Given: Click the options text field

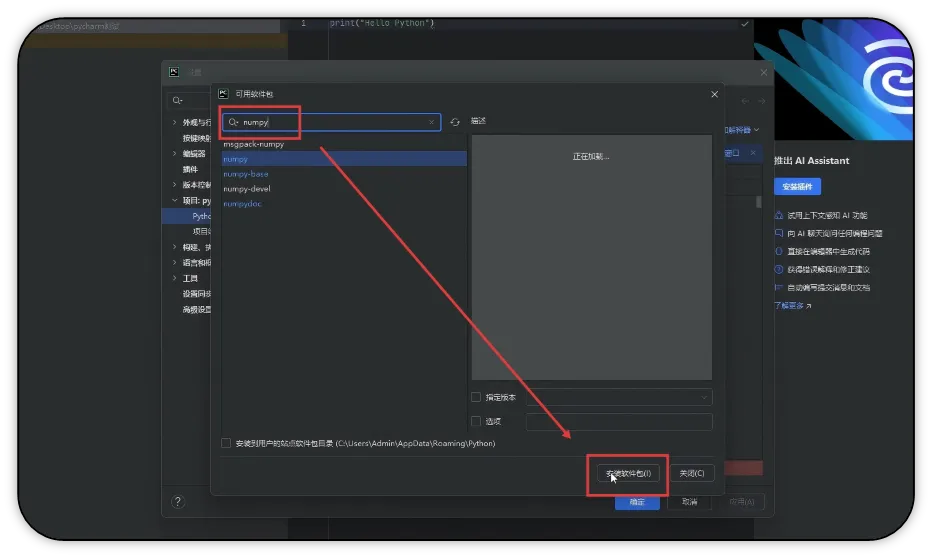Looking at the screenshot, I should coord(619,421).
